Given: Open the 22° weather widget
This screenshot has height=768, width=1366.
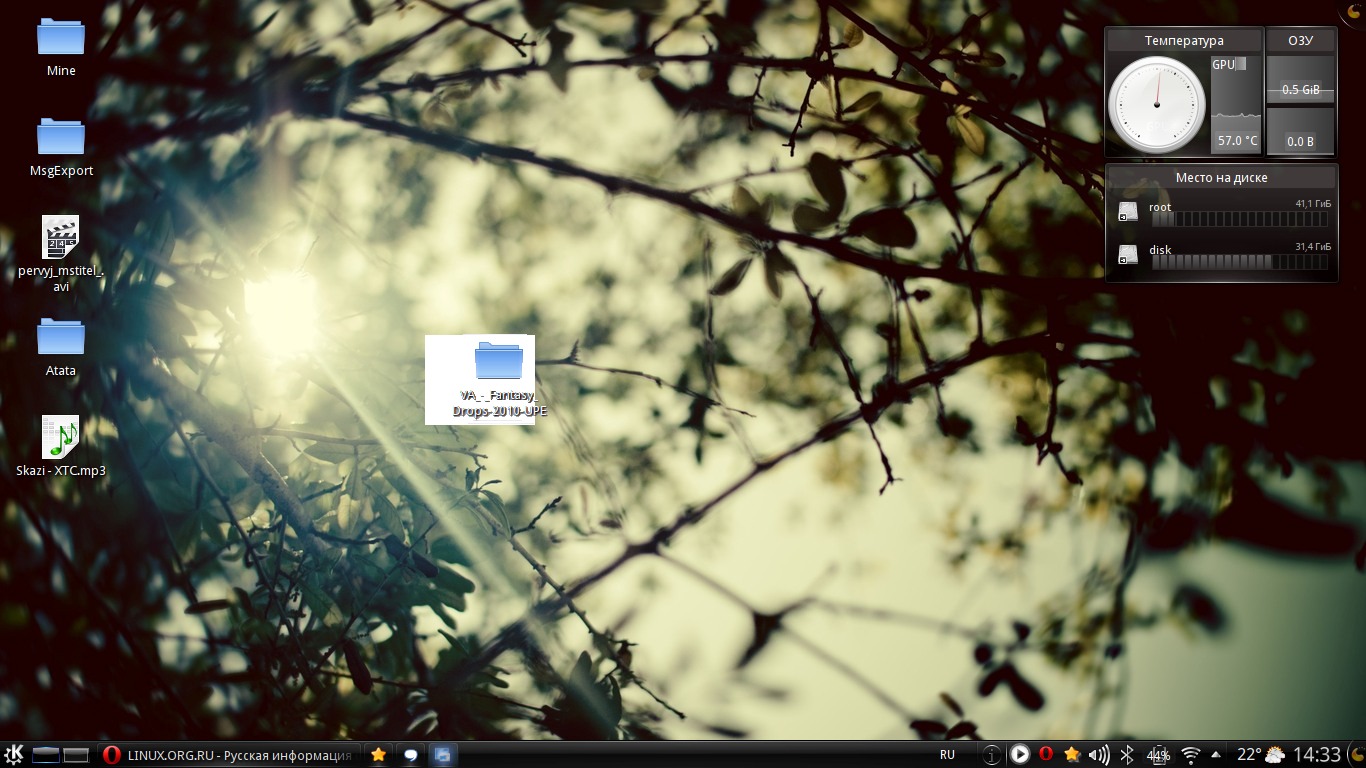Looking at the screenshot, I should click(1261, 754).
